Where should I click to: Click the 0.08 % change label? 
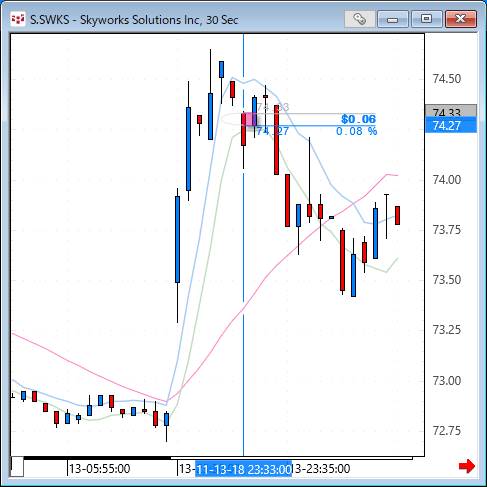(x=356, y=131)
